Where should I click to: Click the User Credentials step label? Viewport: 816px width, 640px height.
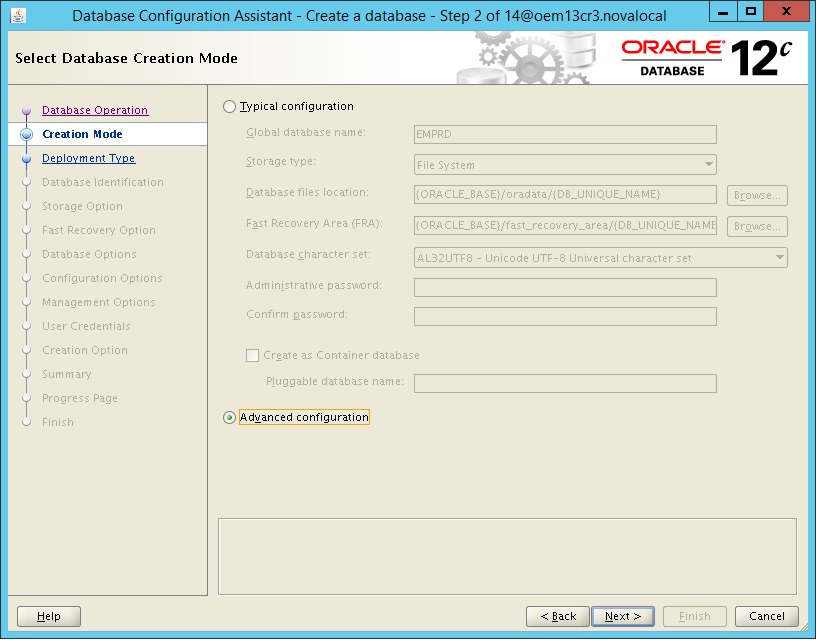pyautogui.click(x=86, y=326)
